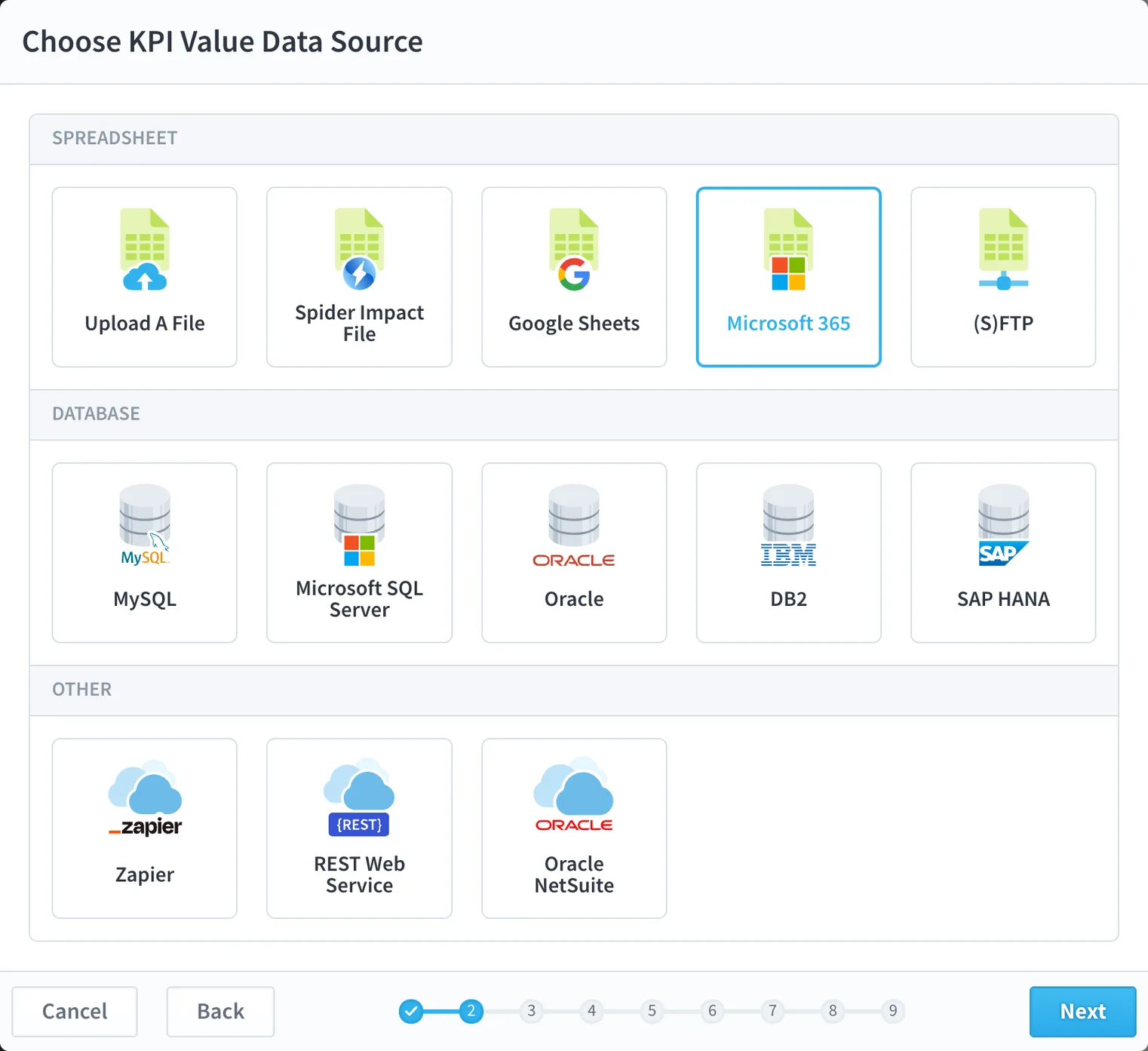The height and width of the screenshot is (1051, 1148).
Task: Select the IBM DB2 database card
Action: tap(788, 552)
